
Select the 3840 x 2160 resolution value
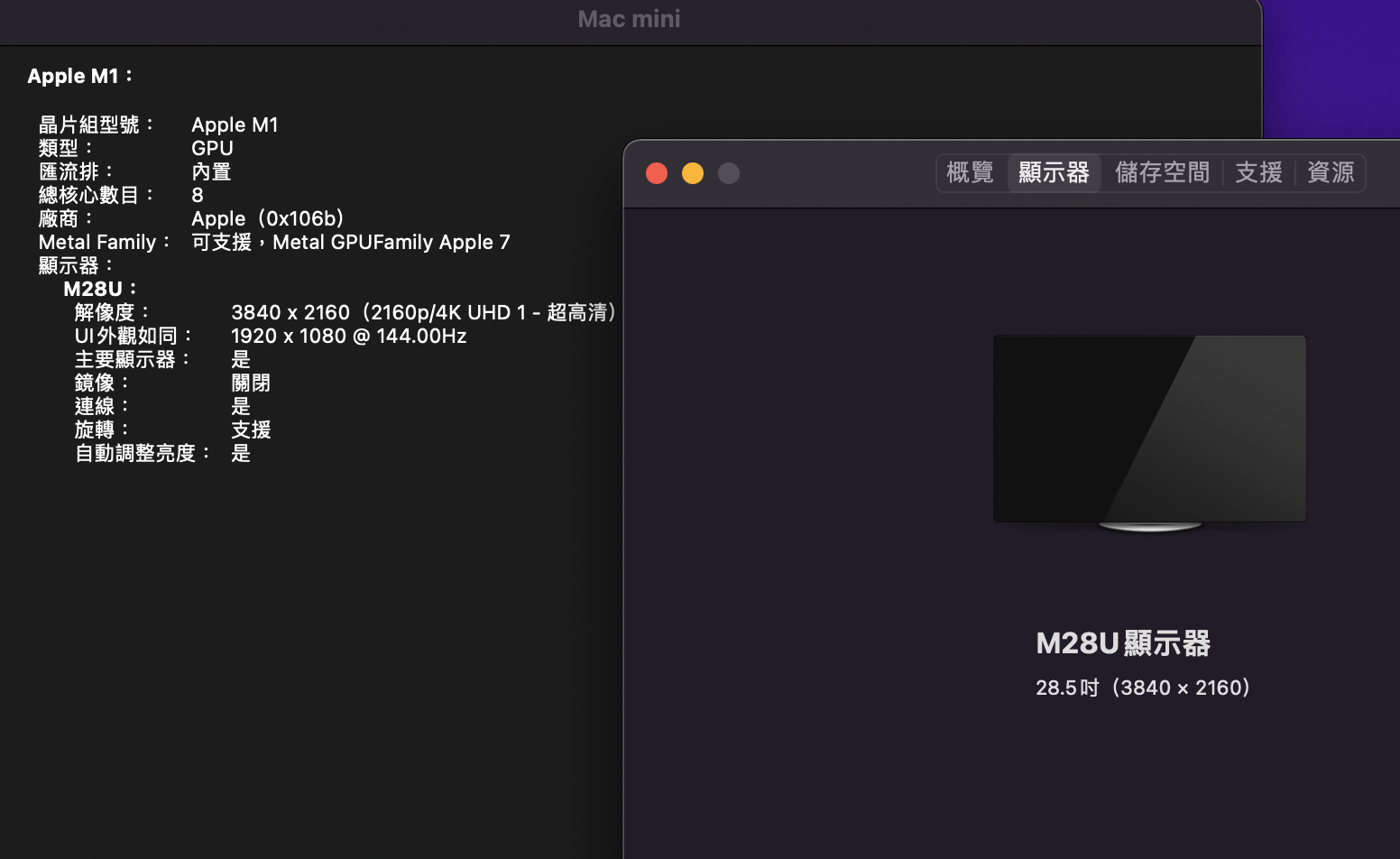(425, 312)
